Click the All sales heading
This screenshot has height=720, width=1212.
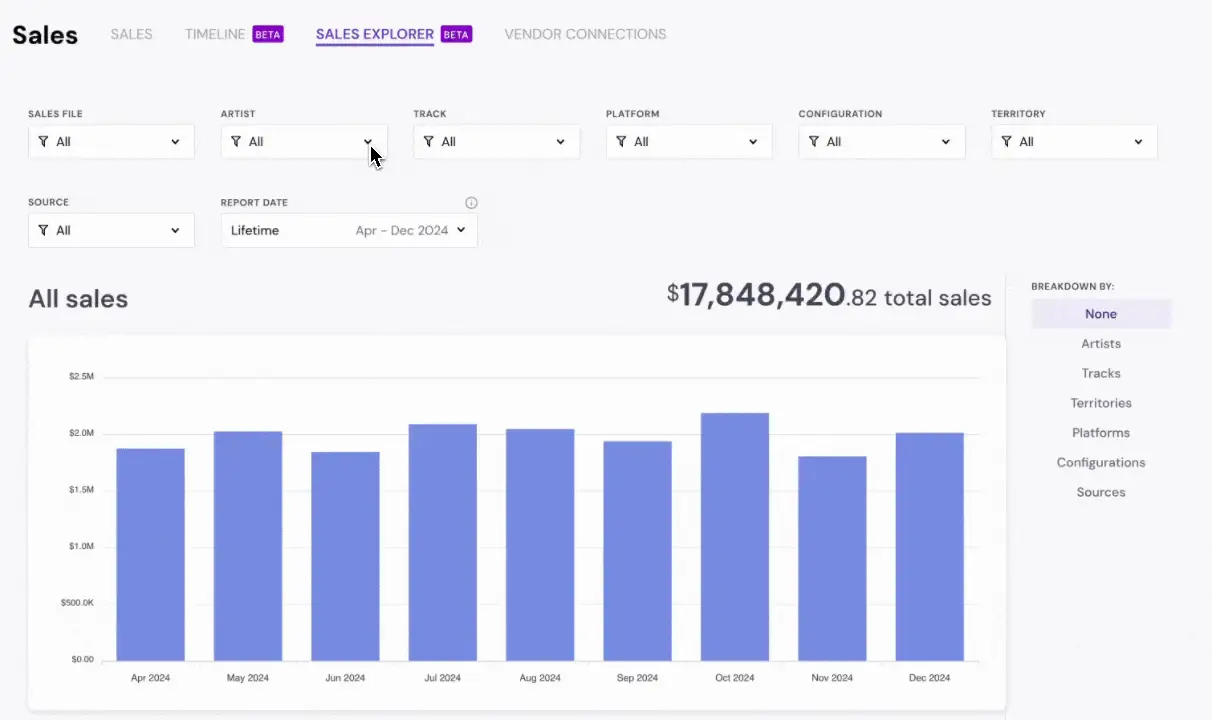78,299
